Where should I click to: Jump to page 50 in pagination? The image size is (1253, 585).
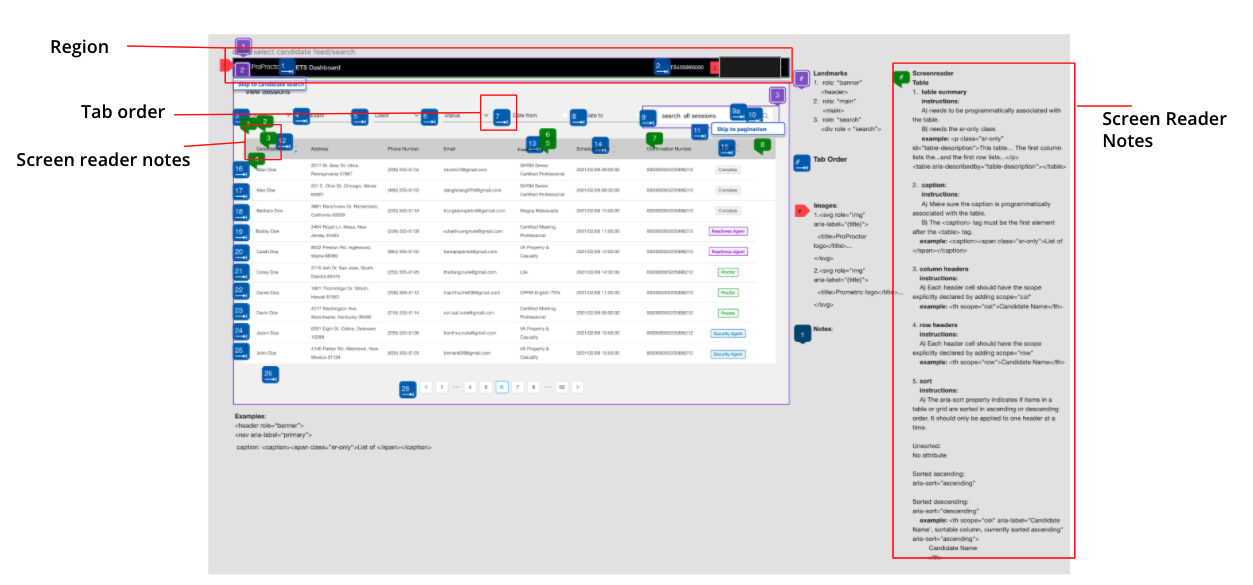tap(562, 387)
